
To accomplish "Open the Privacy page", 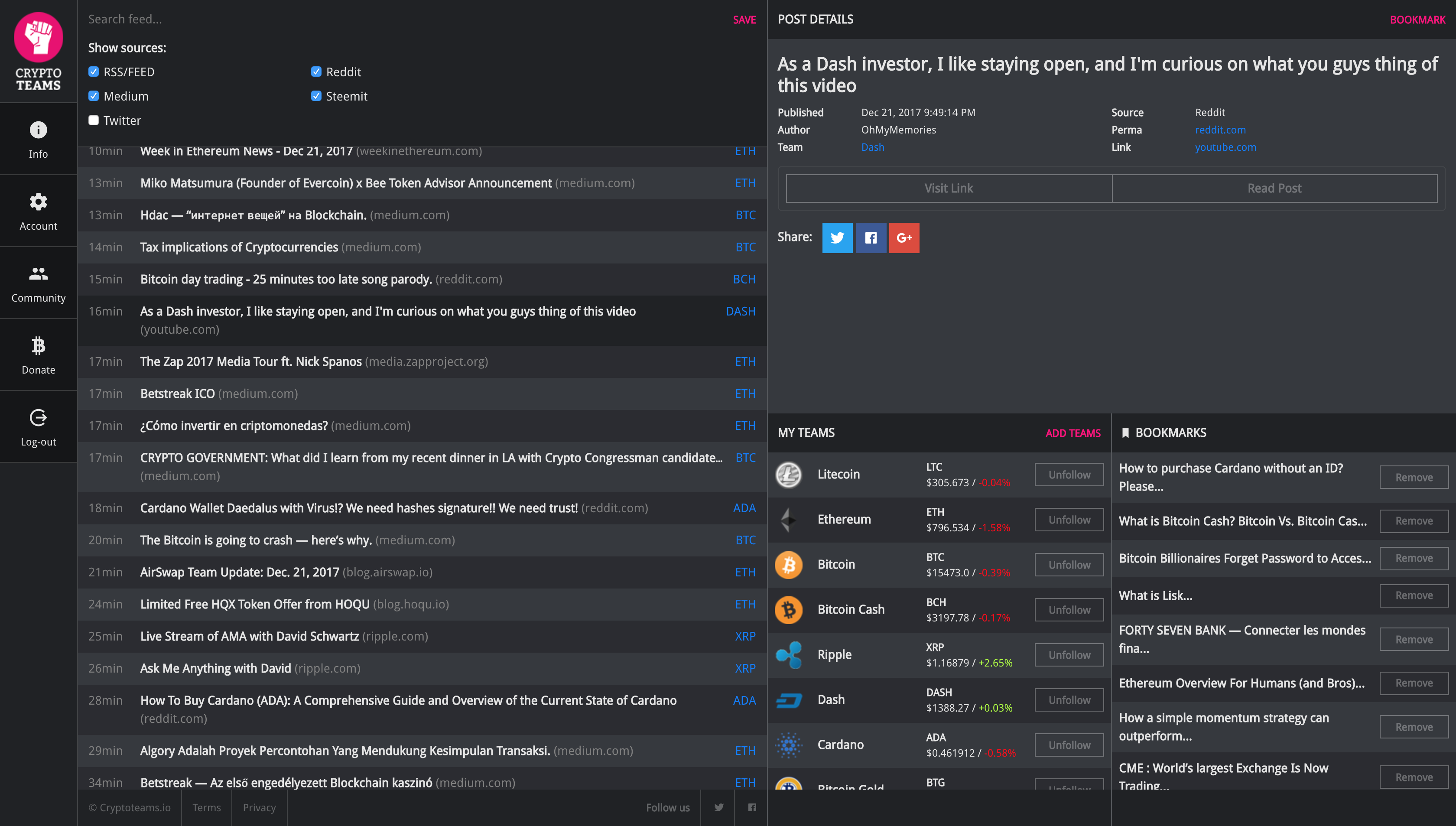I will pyautogui.click(x=259, y=807).
